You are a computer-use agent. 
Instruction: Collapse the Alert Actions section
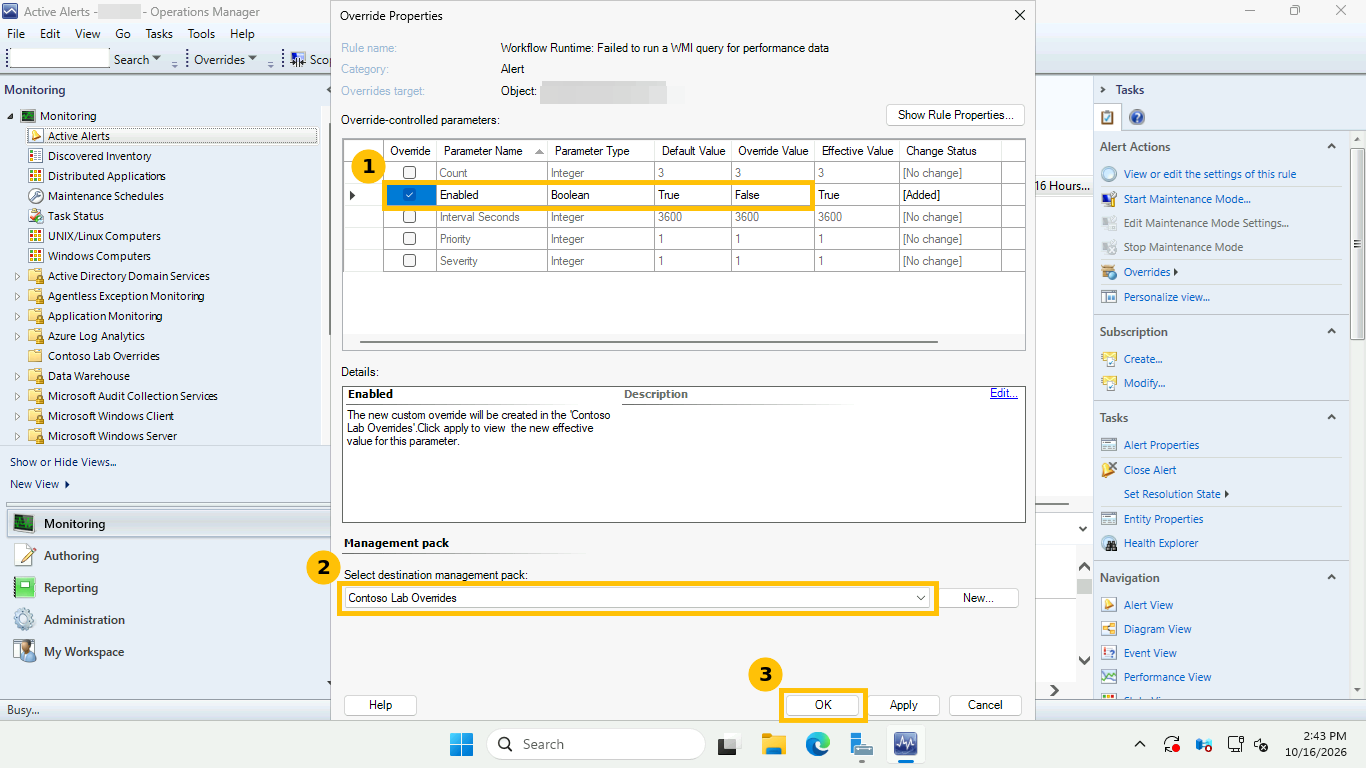[x=1331, y=146]
